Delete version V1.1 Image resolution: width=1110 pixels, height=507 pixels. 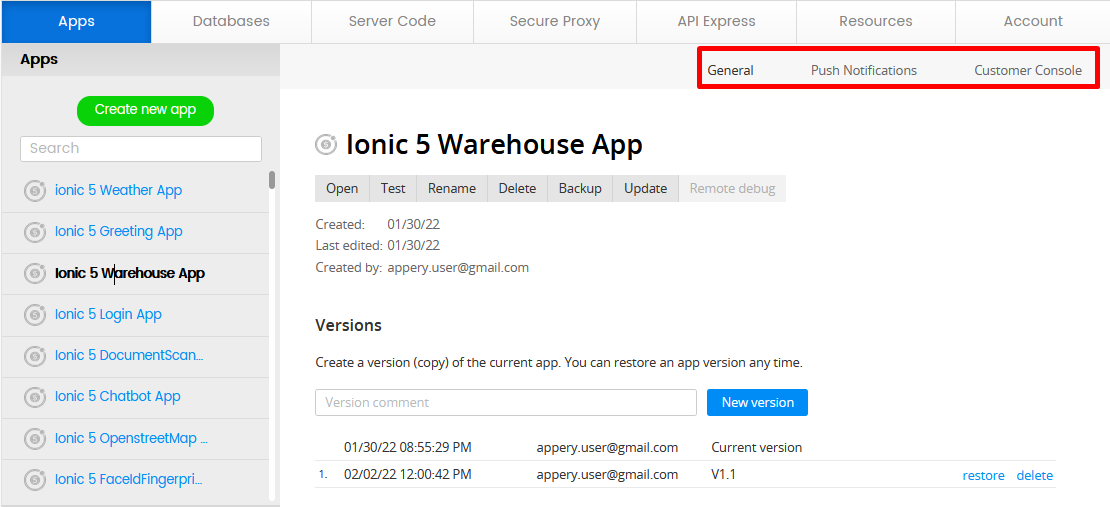1035,476
